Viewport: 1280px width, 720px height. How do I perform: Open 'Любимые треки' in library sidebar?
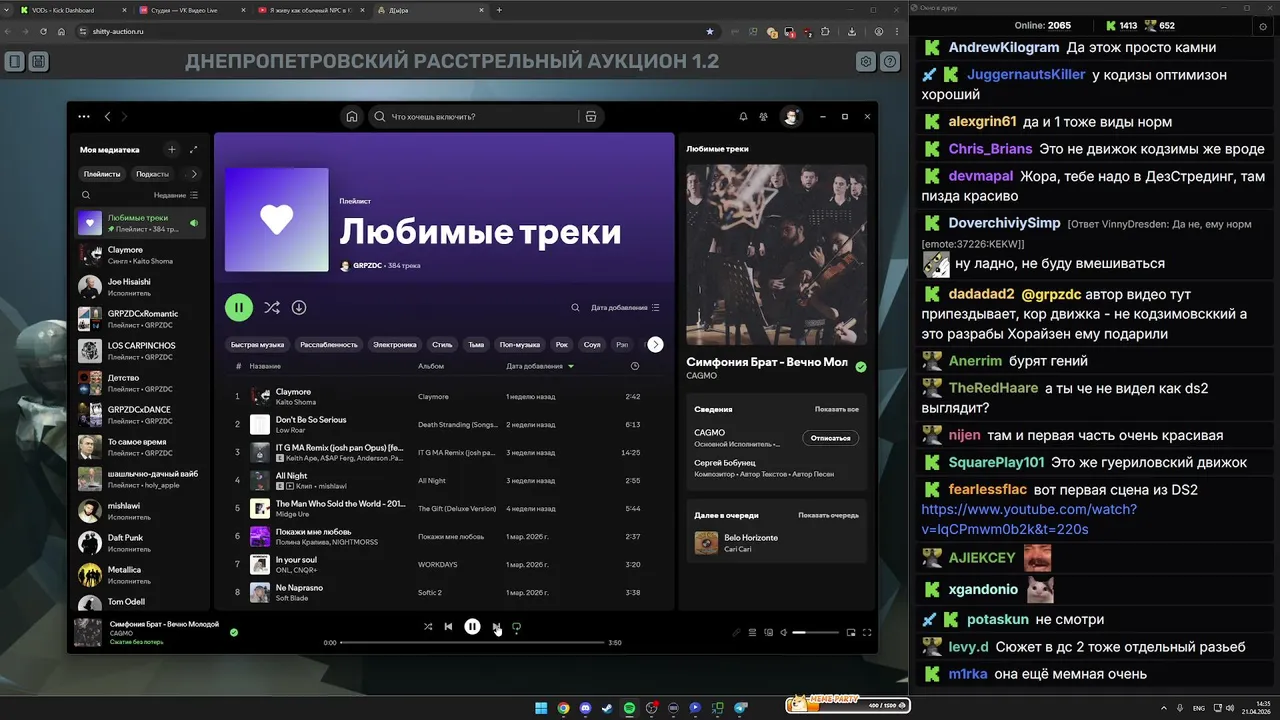tap(140, 223)
